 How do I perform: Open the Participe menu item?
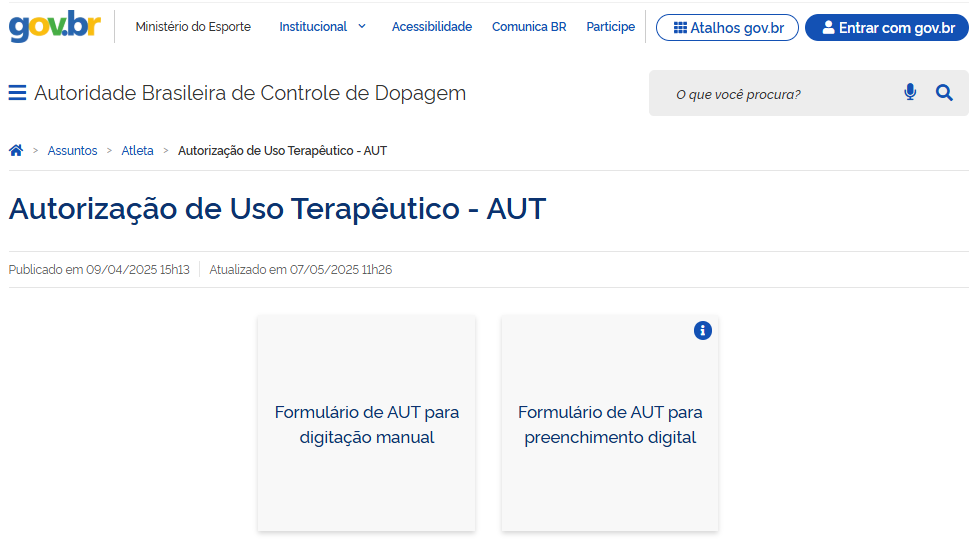coord(611,27)
